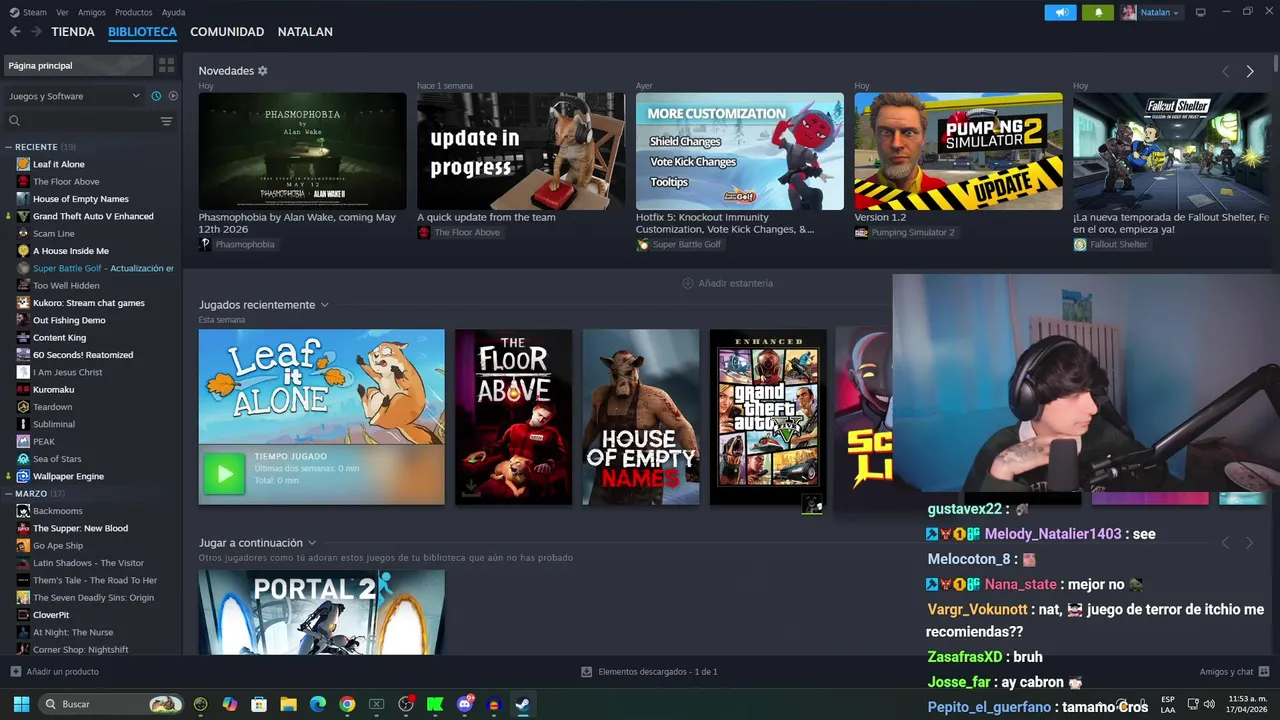The width and height of the screenshot is (1280, 720).
Task: Show previous Novedades items with left arrow
Action: 1225,71
